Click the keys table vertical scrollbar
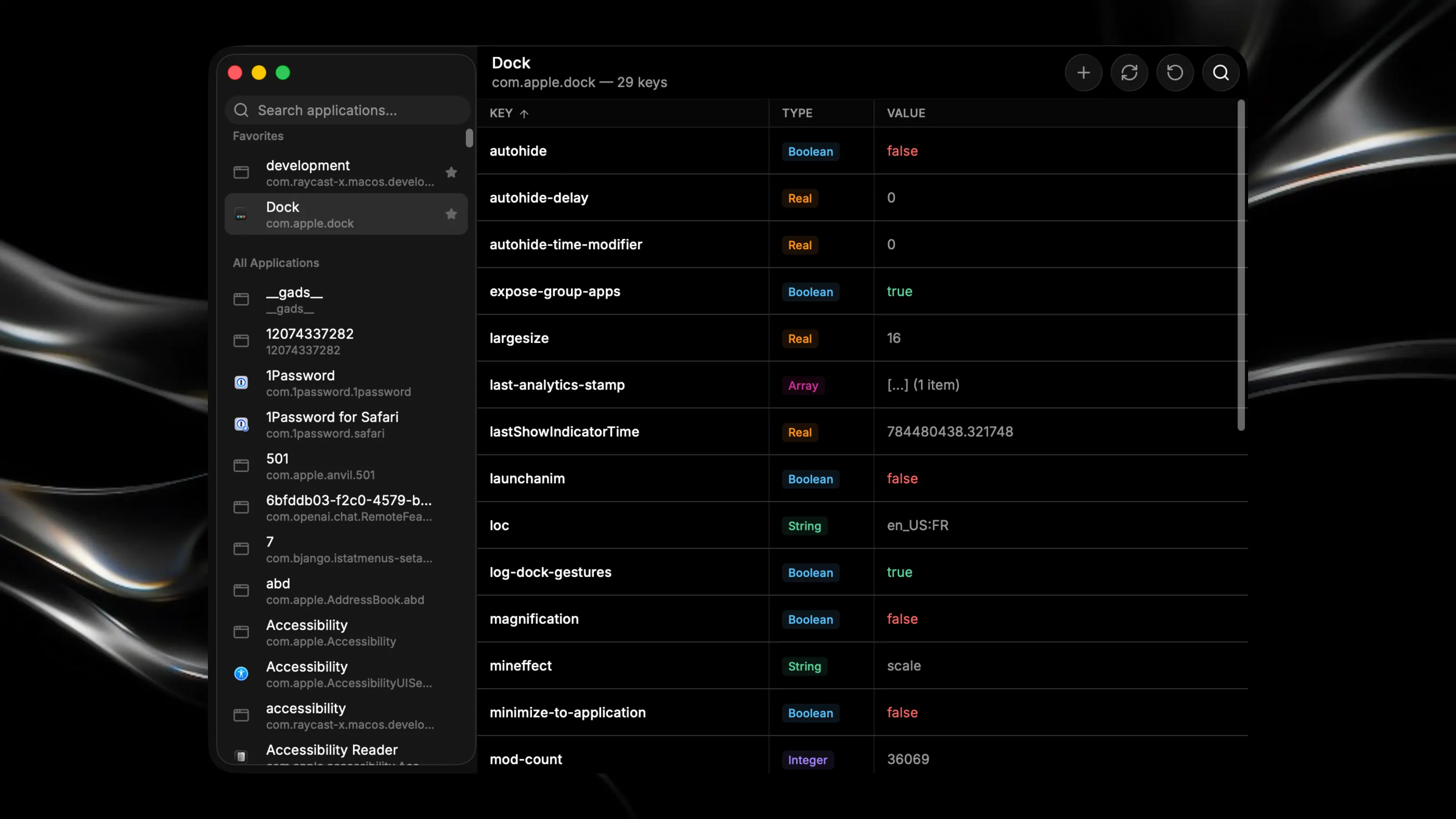This screenshot has height=819, width=1456. click(1241, 265)
